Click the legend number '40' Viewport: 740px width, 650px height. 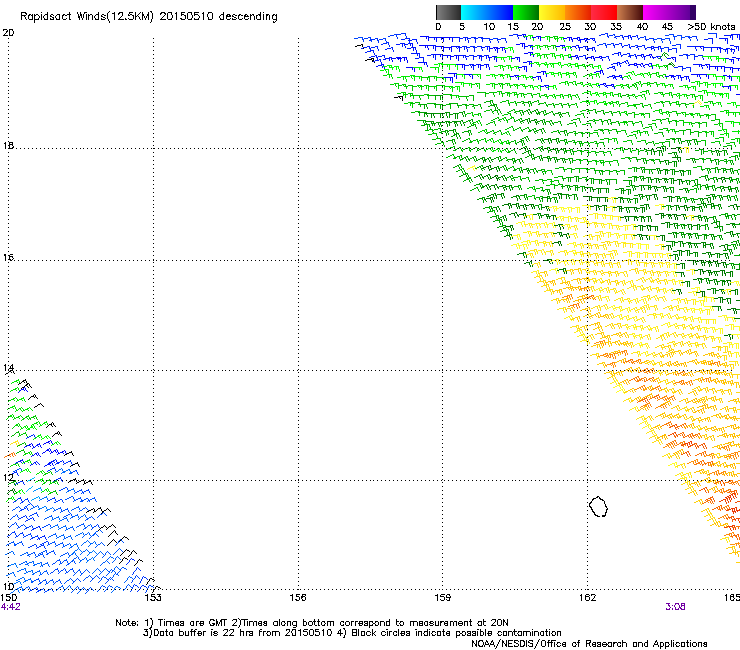point(642,27)
